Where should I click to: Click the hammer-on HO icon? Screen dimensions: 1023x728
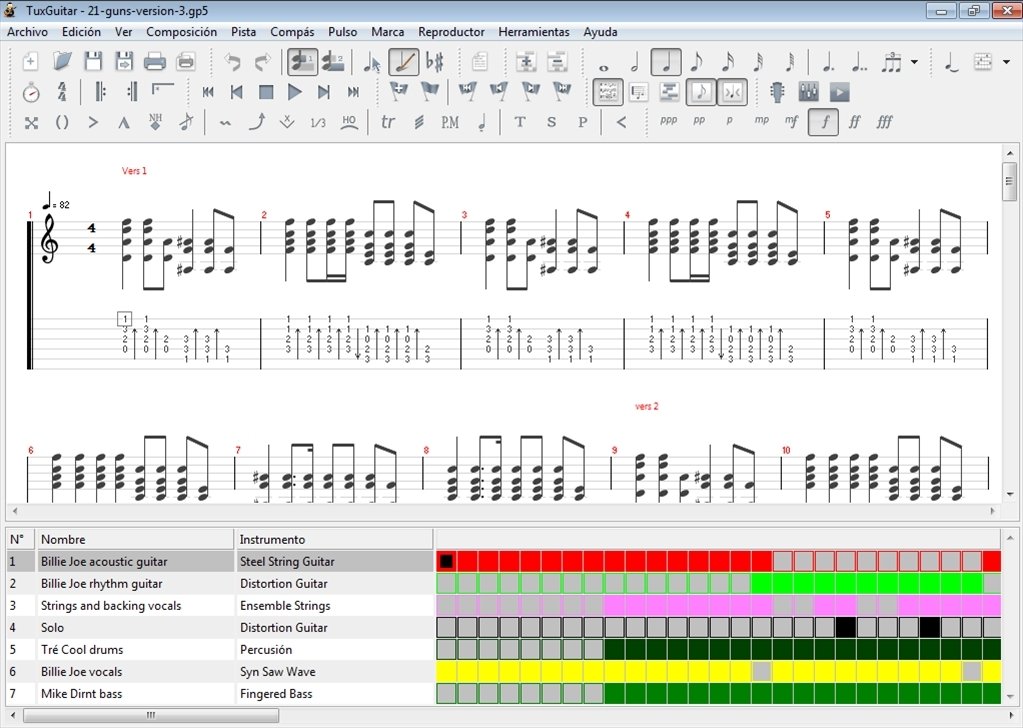350,122
